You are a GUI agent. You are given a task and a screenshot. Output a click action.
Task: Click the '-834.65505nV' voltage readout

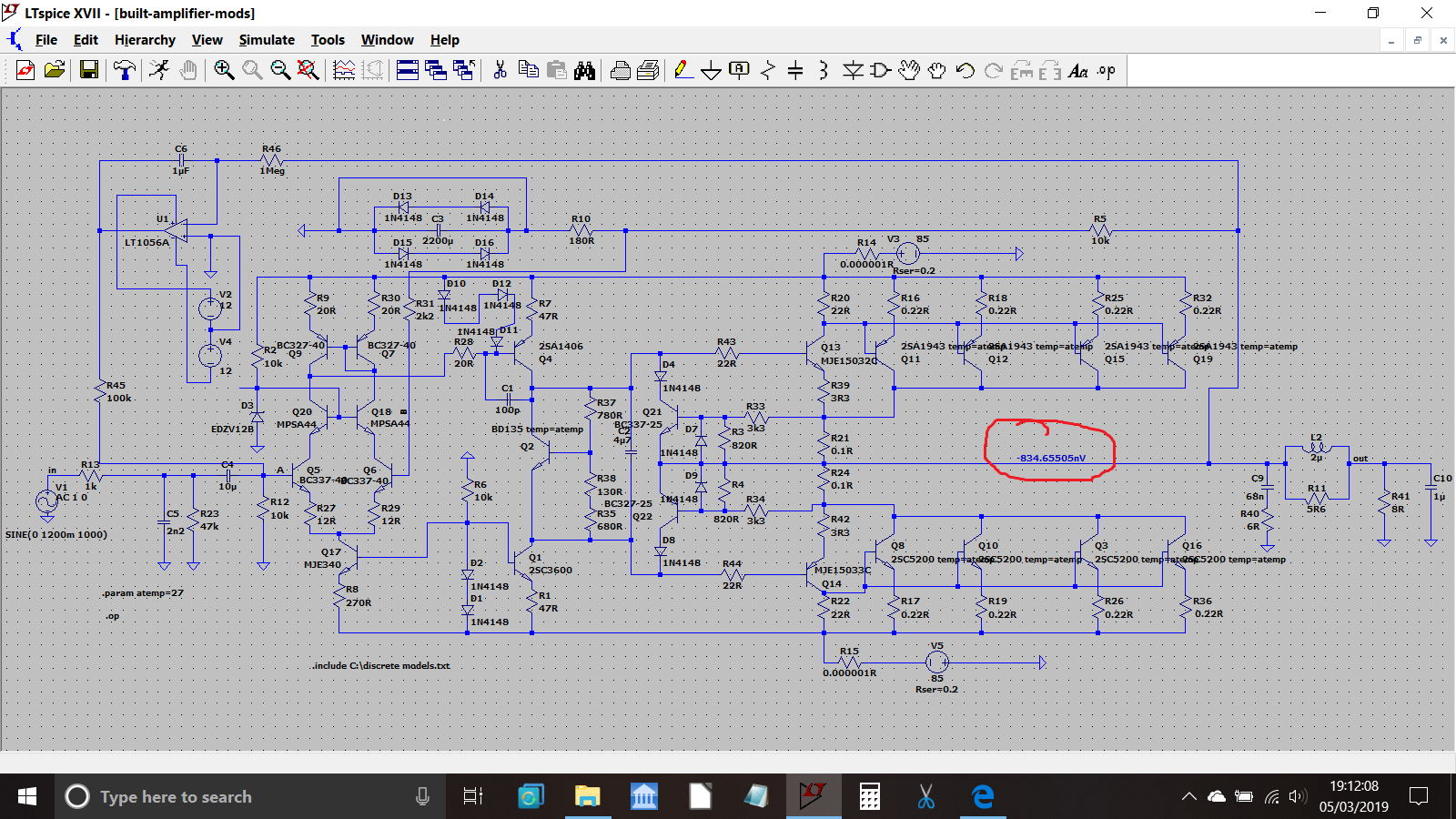tap(1051, 459)
